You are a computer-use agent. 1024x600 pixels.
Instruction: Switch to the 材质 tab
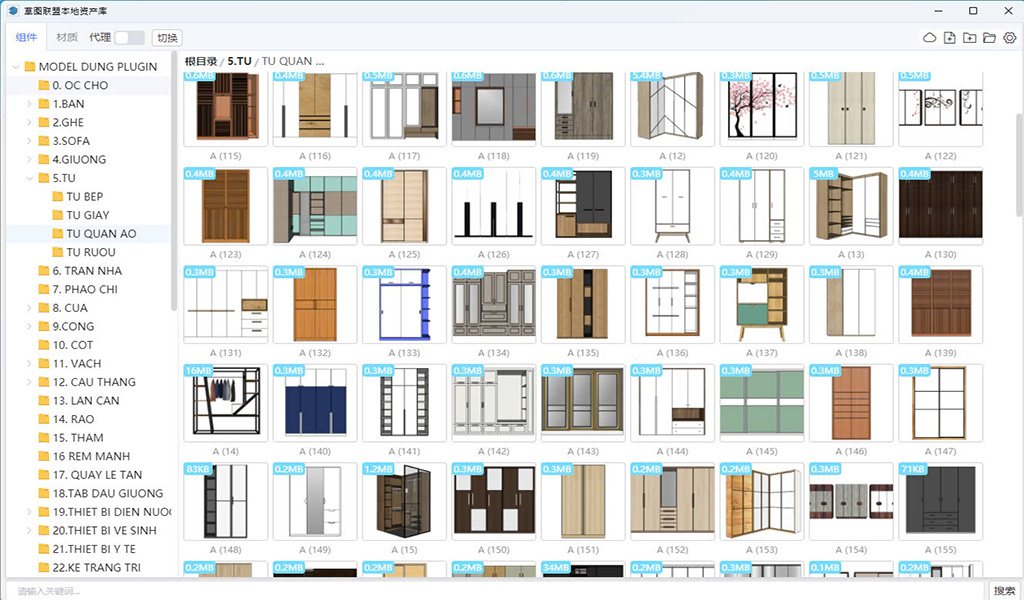67,38
